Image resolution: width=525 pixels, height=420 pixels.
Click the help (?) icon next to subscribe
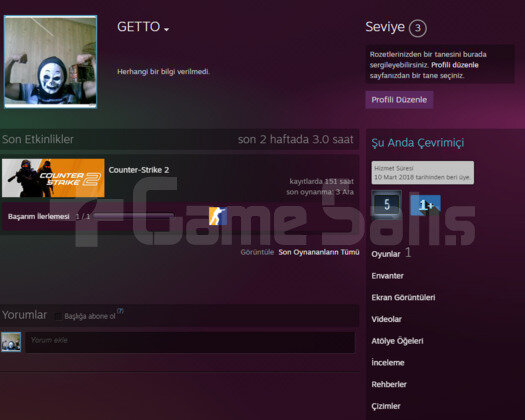[120, 311]
